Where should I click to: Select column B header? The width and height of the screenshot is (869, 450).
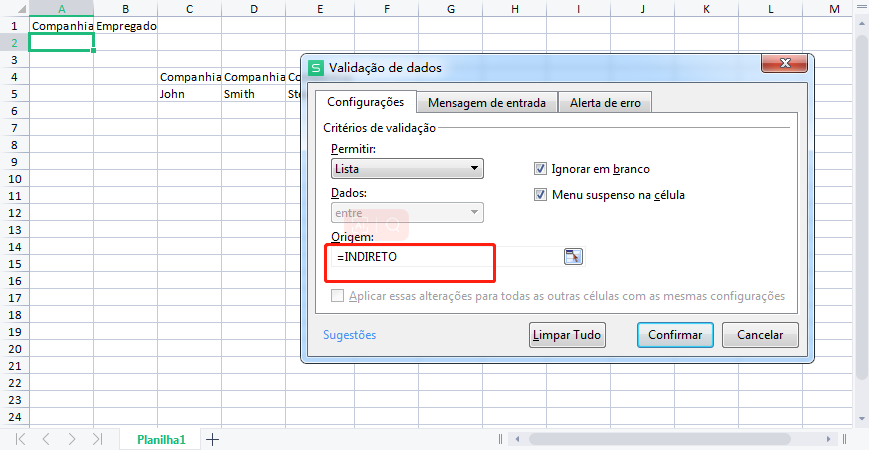click(x=126, y=8)
